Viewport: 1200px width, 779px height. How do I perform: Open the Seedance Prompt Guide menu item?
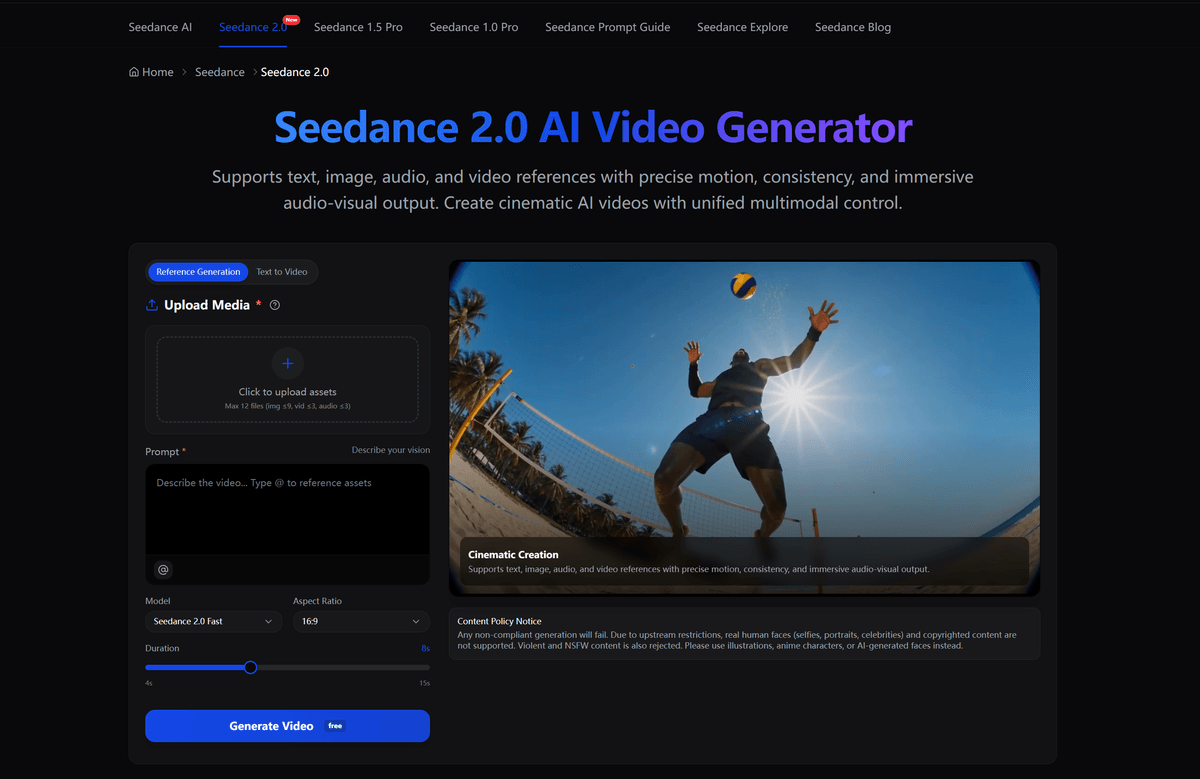tap(607, 27)
